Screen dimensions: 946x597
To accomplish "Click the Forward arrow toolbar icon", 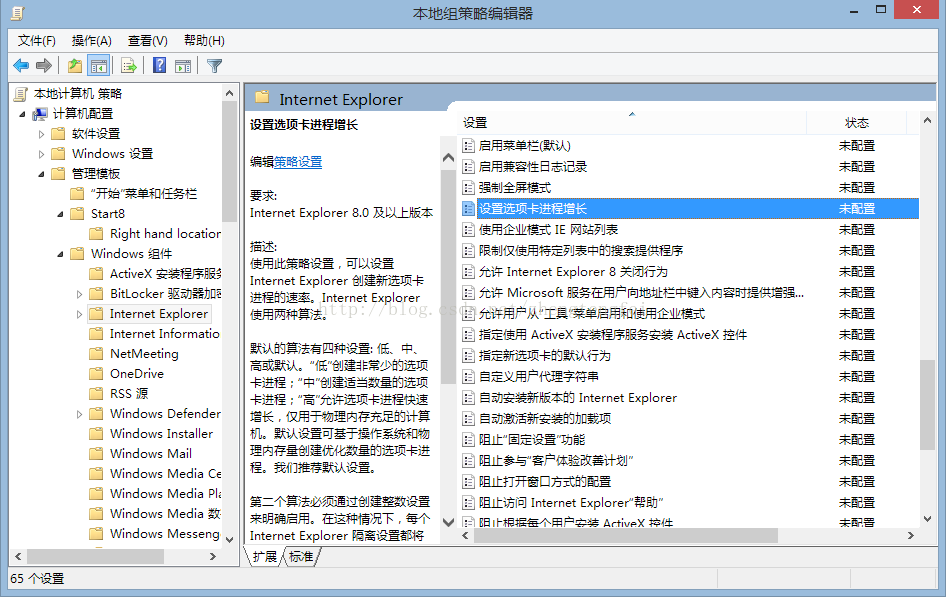I will tap(43, 65).
